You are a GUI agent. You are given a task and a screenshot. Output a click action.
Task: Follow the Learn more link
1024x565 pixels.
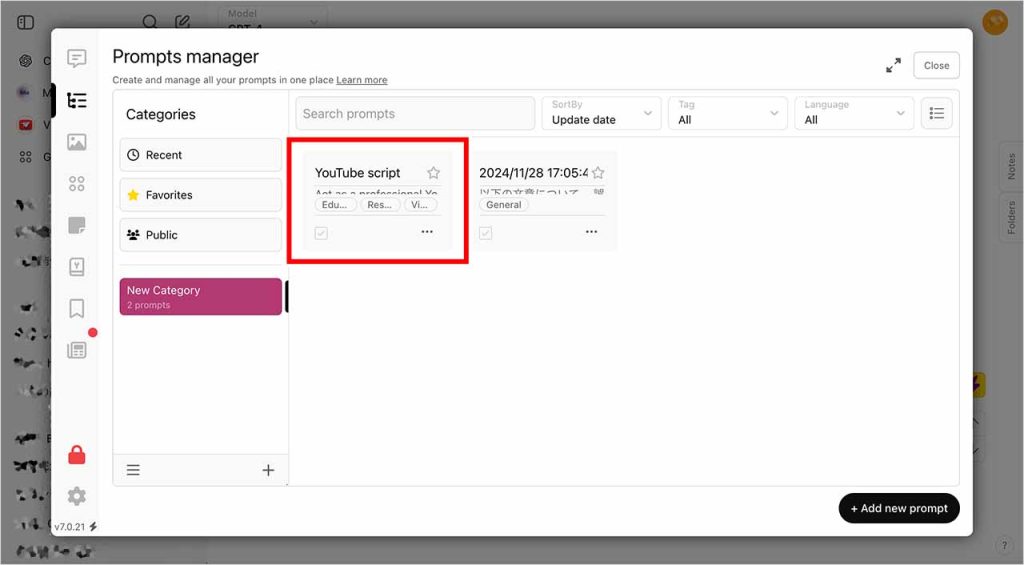(x=362, y=80)
